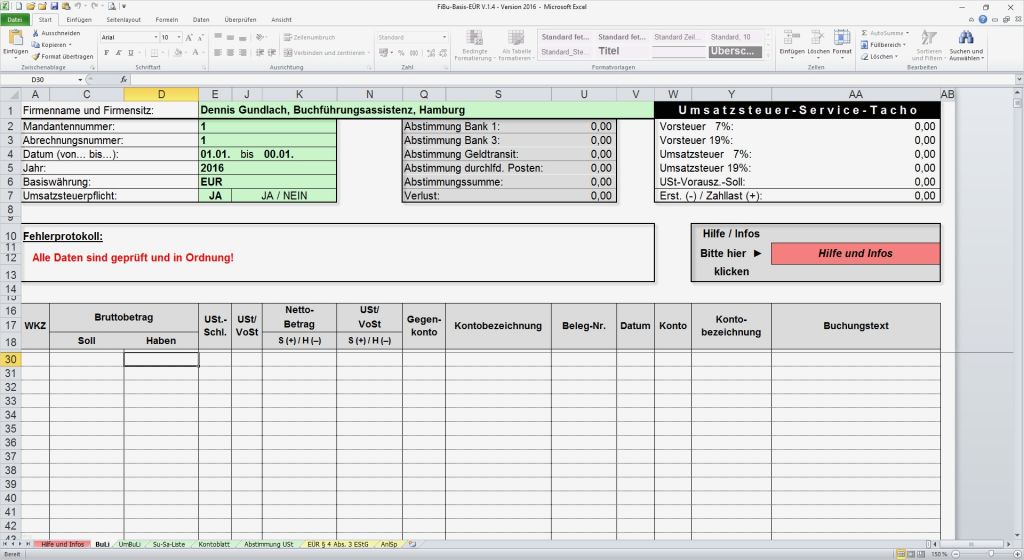Click Zeilenumbruch wrap text button
Screen dimensions: 1024x560
click(x=310, y=38)
